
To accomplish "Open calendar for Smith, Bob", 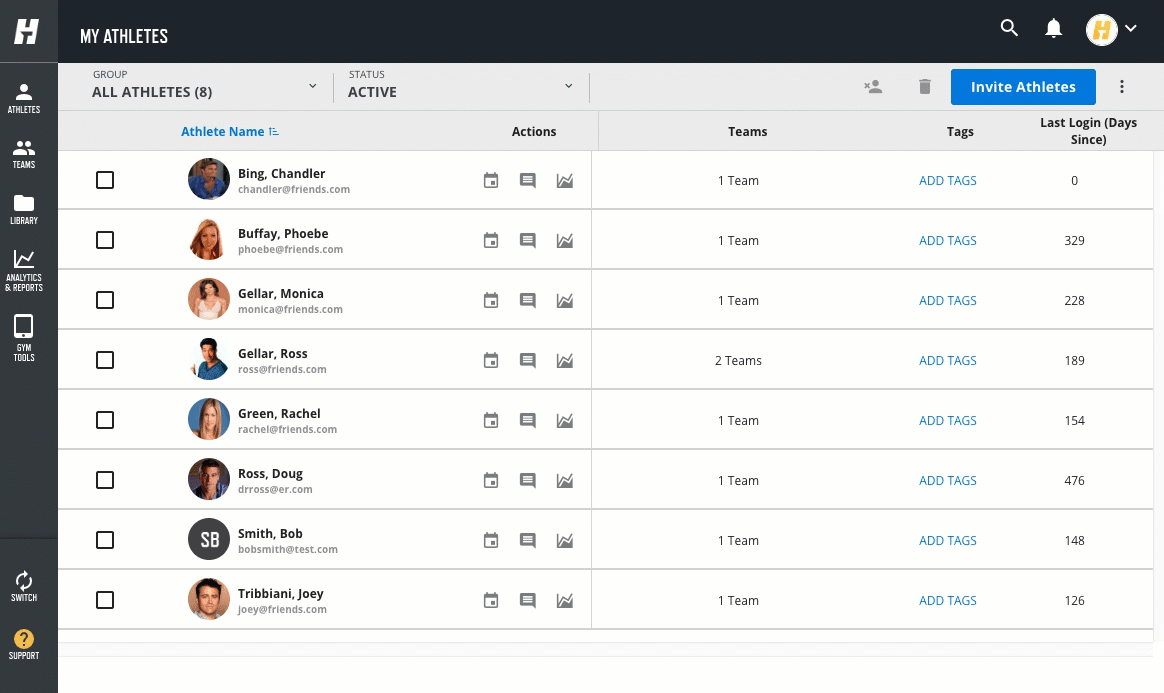I will [491, 541].
